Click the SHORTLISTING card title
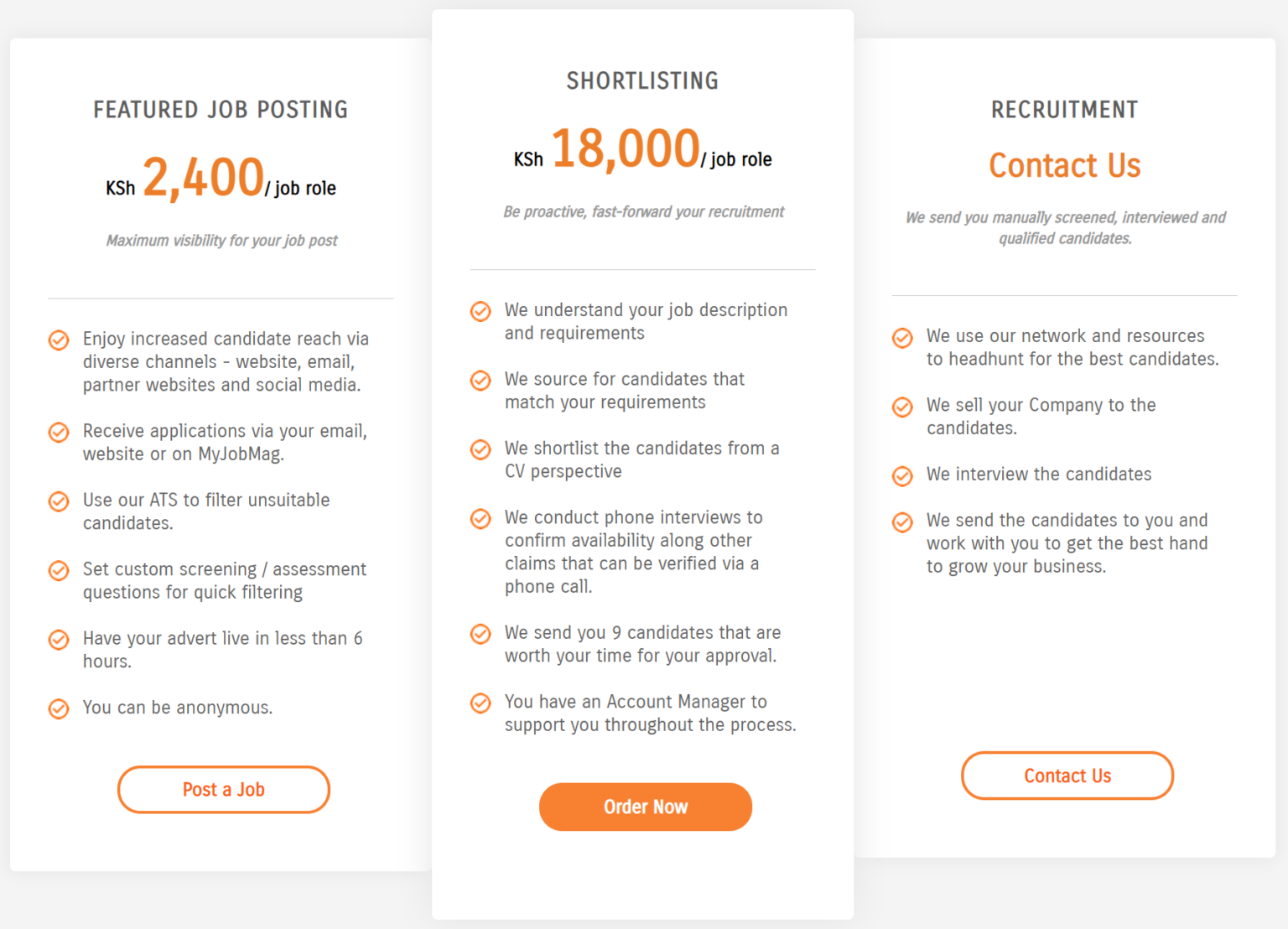1288x929 pixels. point(642,80)
